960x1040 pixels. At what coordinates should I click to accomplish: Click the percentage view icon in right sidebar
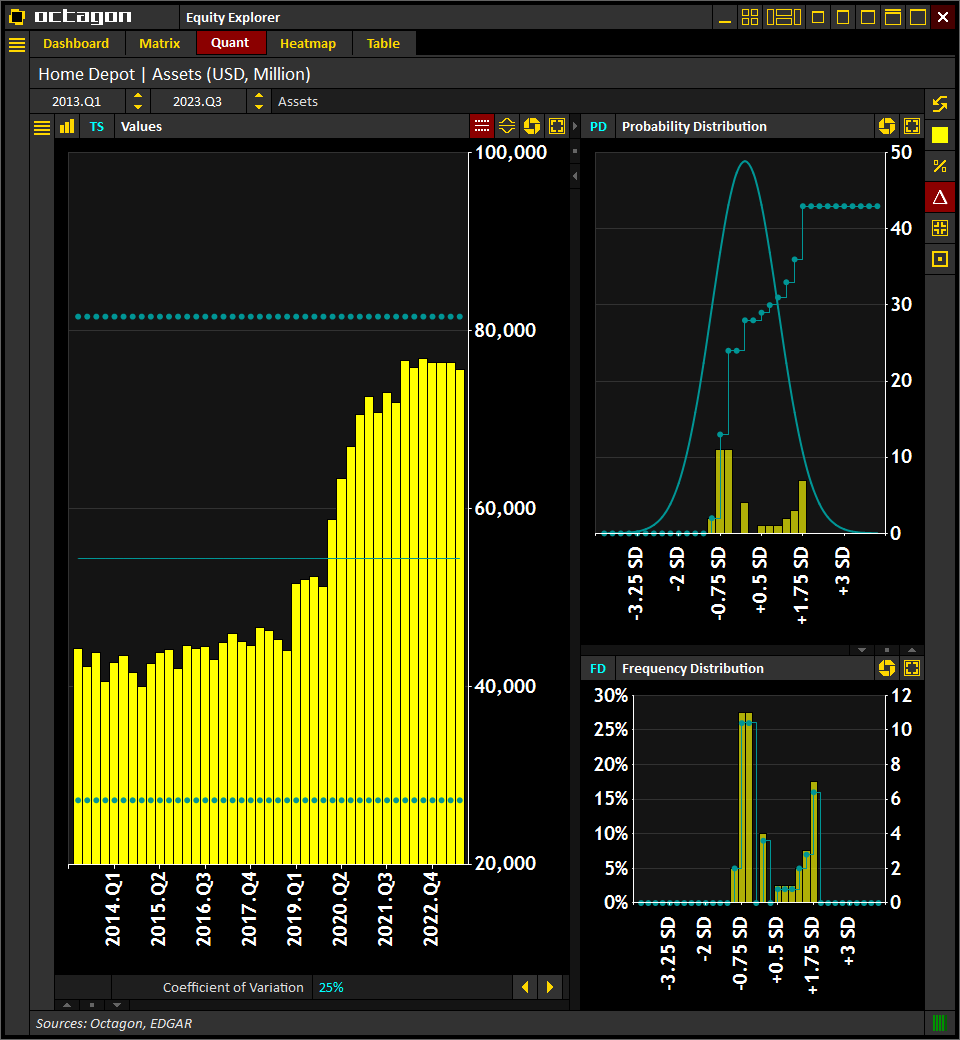939,166
